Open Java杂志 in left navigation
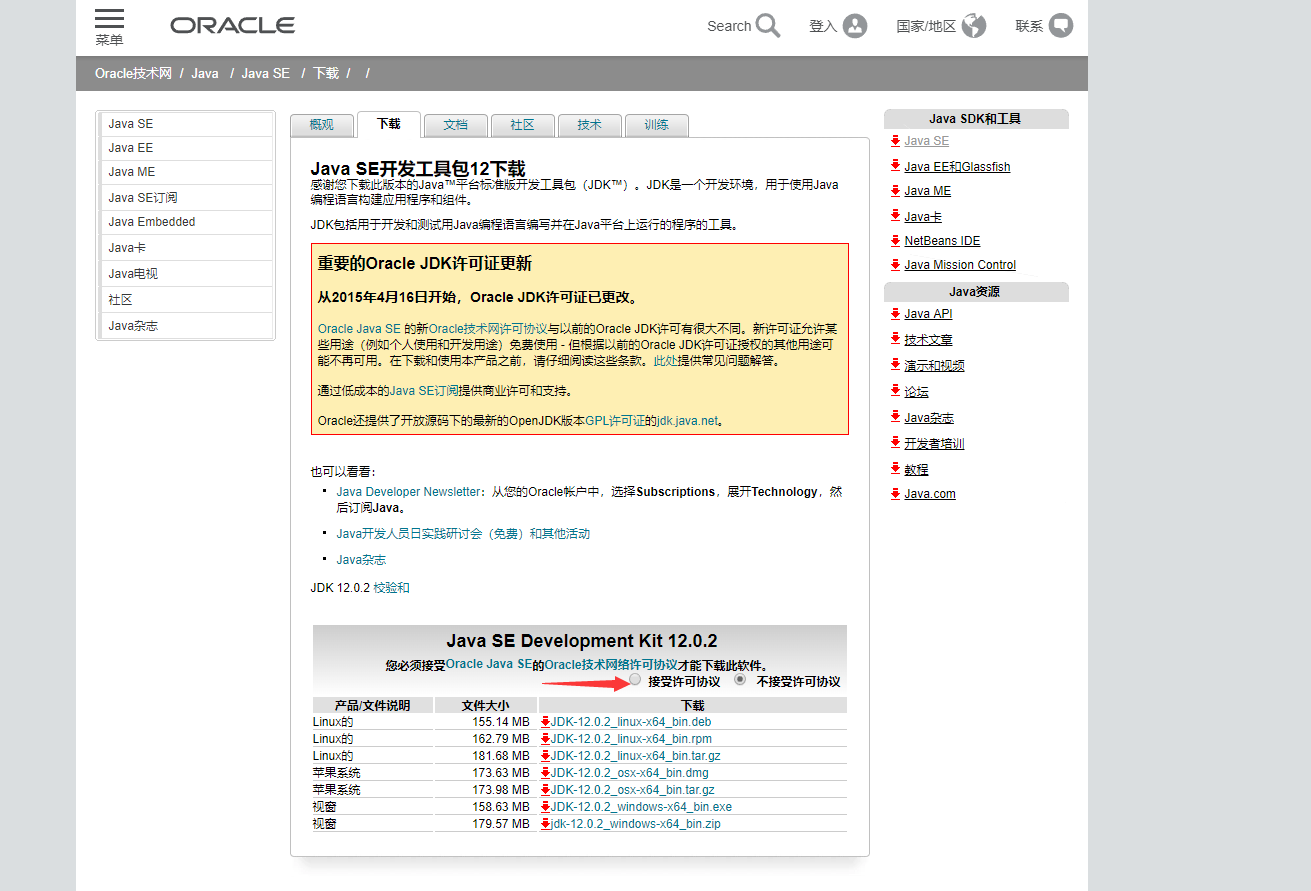1311x891 pixels. 186,326
